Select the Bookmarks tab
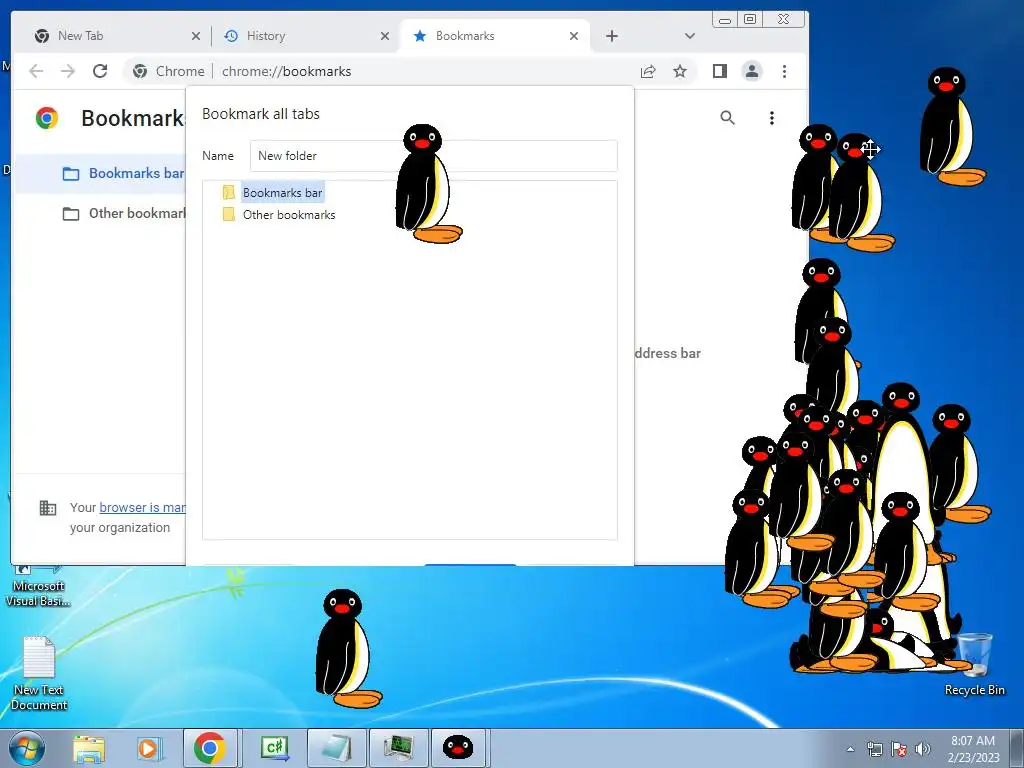Screen dimensions: 1024x768 [494, 36]
